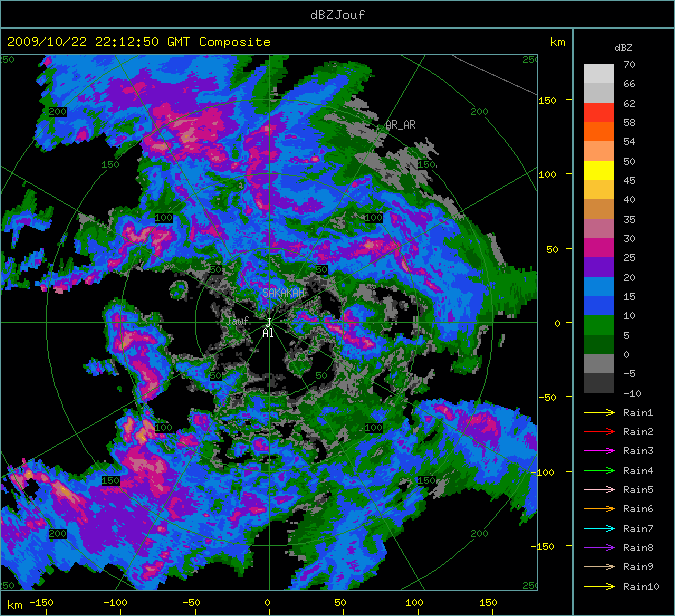Click the -10 value on dBZ scale
This screenshot has height=616, width=675.
(632, 393)
